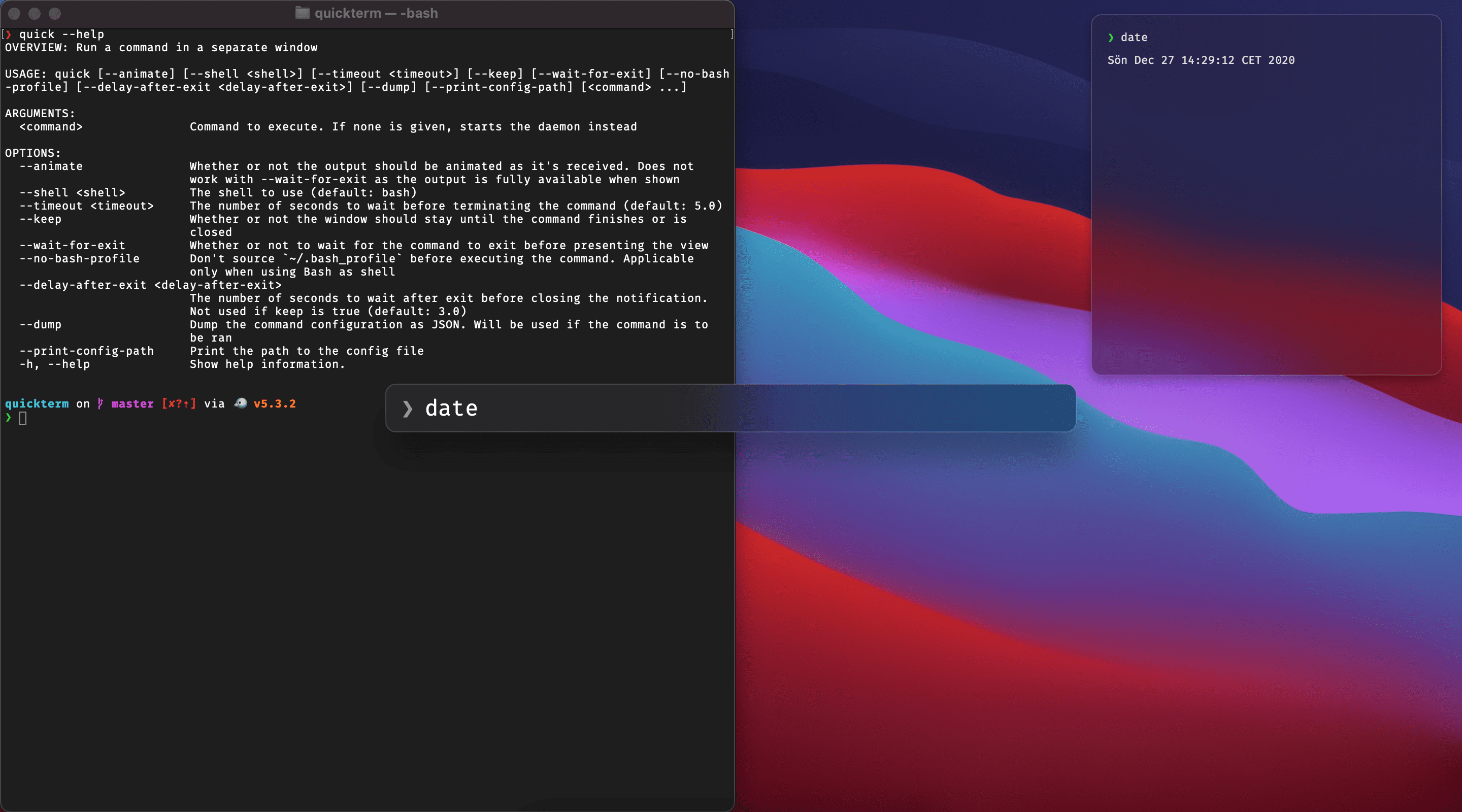Click the terminal cursor block at the prompt
This screenshot has height=812, width=1462.
click(x=23, y=418)
